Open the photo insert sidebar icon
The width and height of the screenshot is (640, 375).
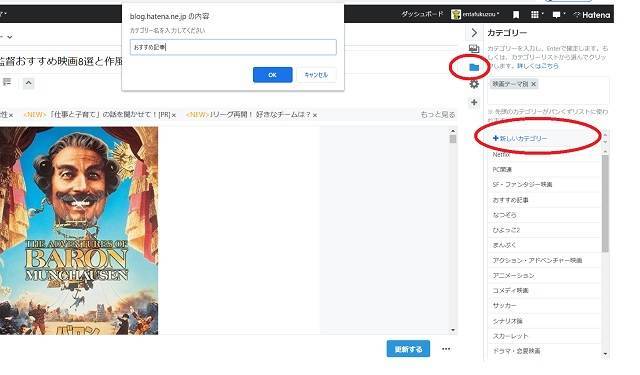(x=474, y=49)
